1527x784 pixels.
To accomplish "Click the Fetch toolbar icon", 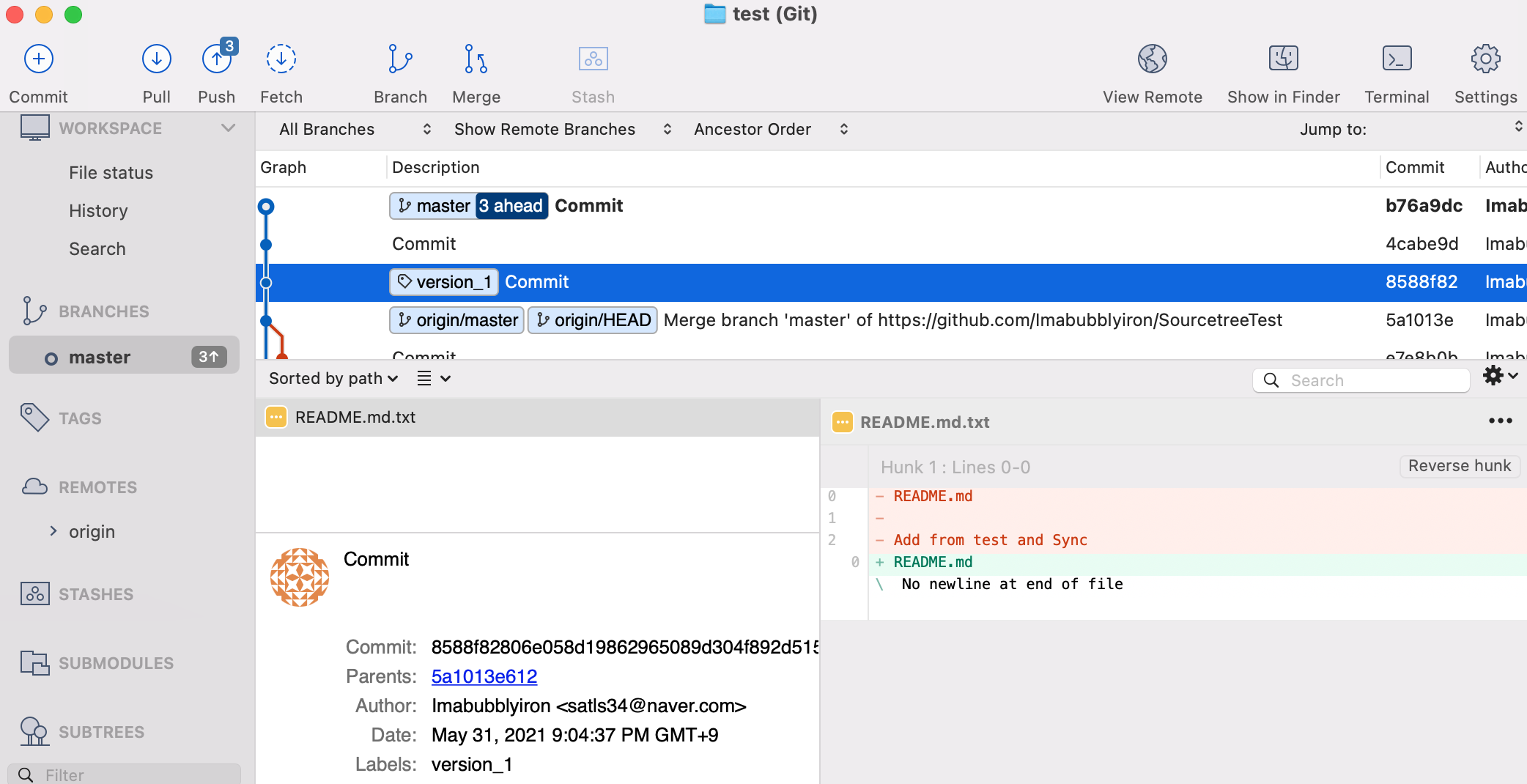I will pos(281,59).
